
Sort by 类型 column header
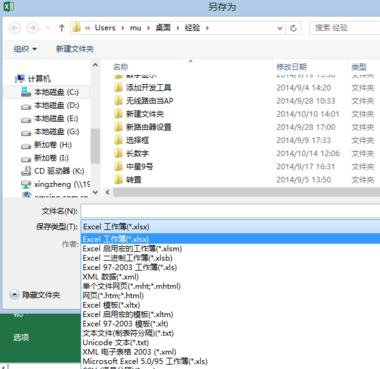(x=359, y=67)
